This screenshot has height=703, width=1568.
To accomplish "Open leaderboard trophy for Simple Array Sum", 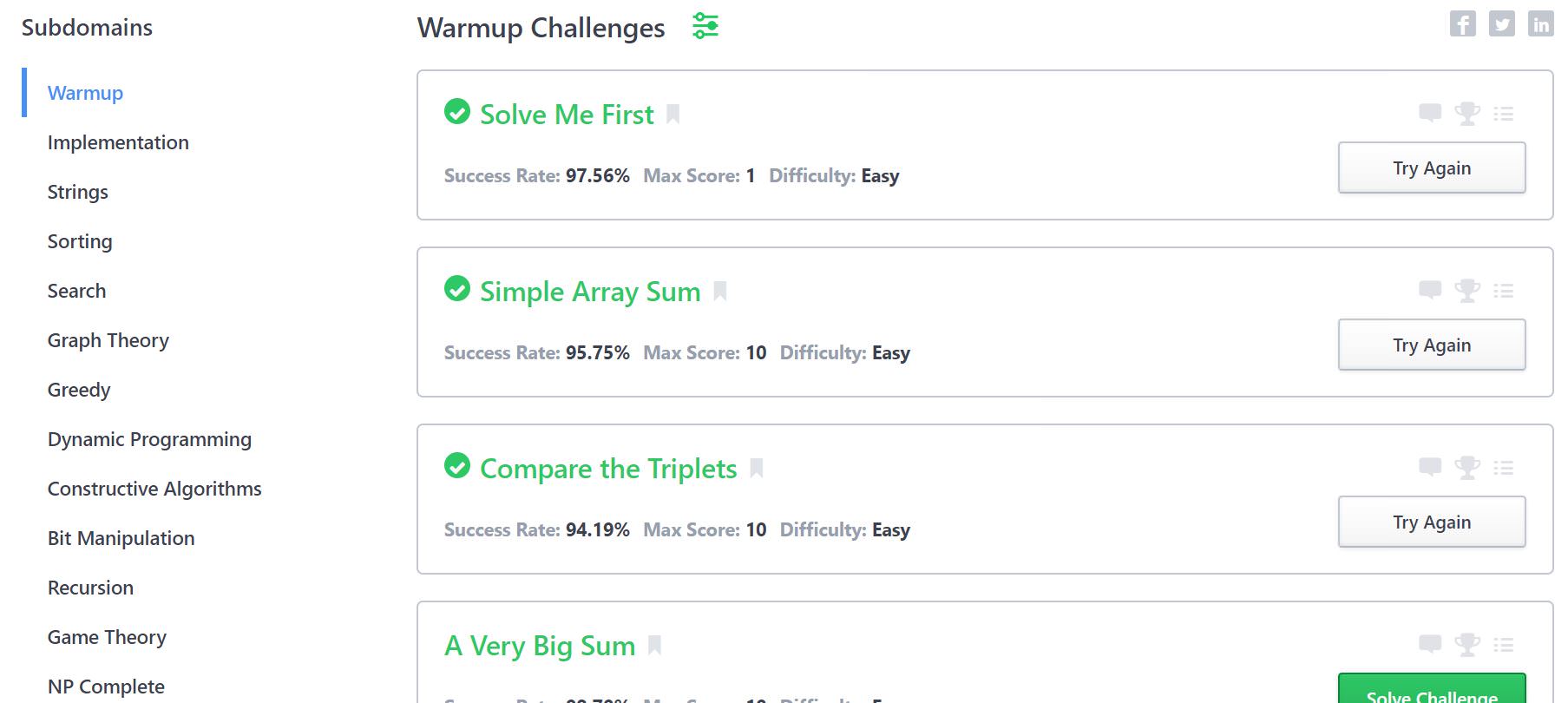I will click(1467, 290).
